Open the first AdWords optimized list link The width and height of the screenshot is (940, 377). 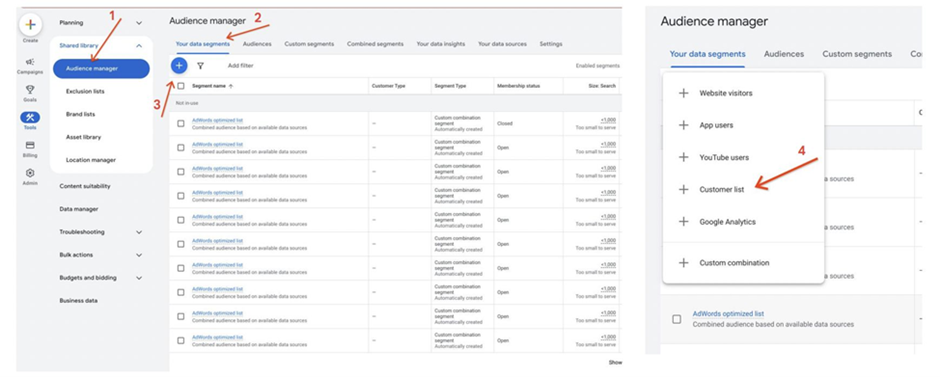tap(217, 120)
